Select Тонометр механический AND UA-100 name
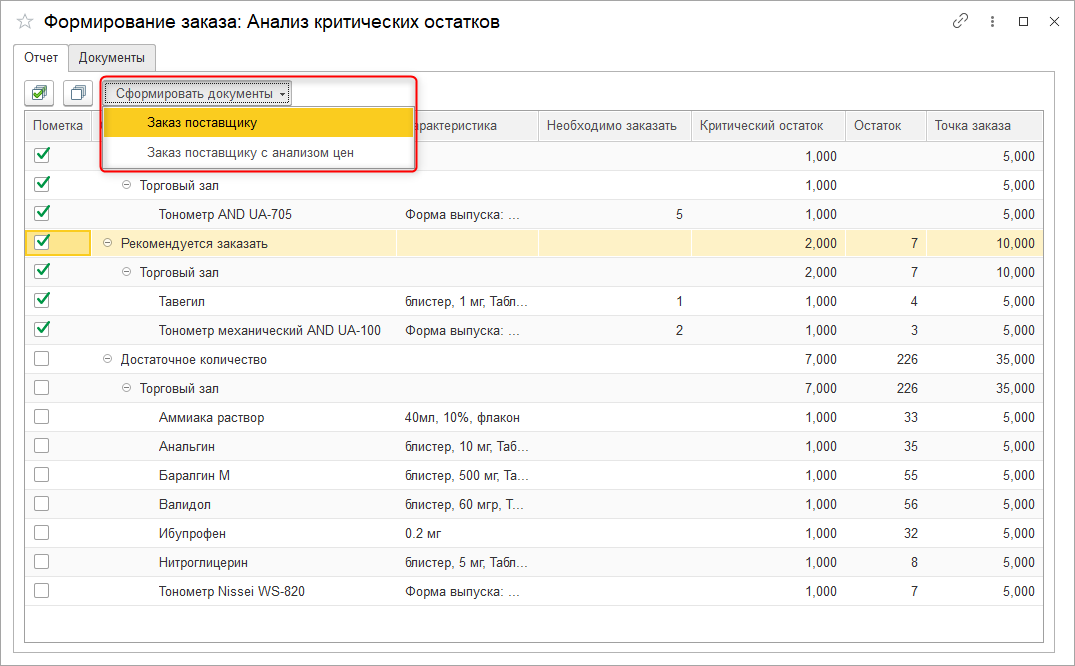The height and width of the screenshot is (666, 1075). point(269,331)
